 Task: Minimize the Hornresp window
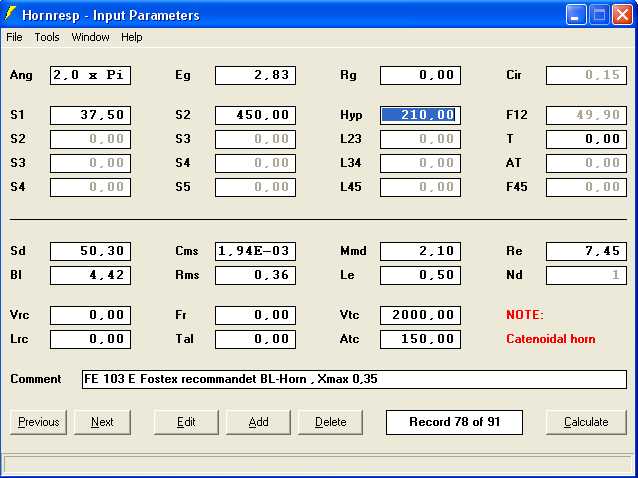(575, 15)
